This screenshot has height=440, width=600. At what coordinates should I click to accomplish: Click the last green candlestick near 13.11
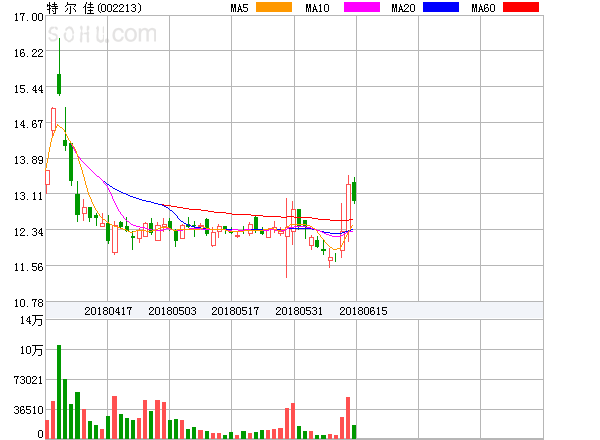click(x=354, y=191)
